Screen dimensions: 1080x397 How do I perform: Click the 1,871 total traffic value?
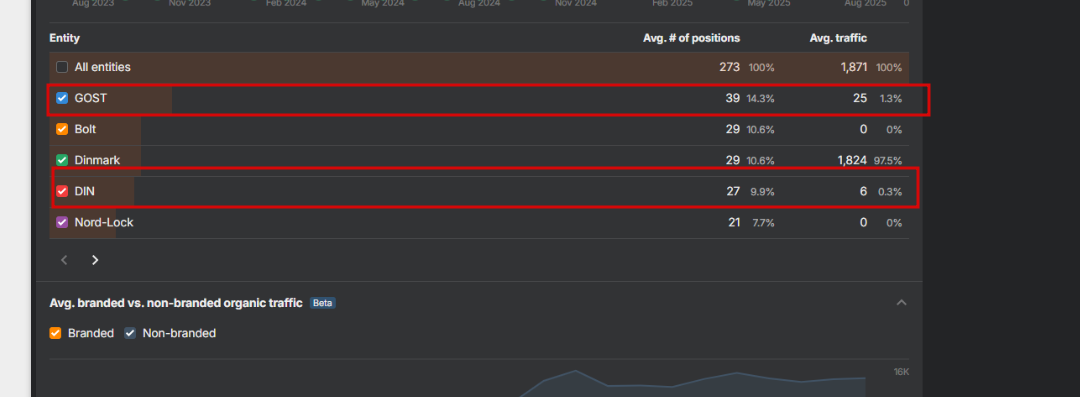(x=853, y=68)
